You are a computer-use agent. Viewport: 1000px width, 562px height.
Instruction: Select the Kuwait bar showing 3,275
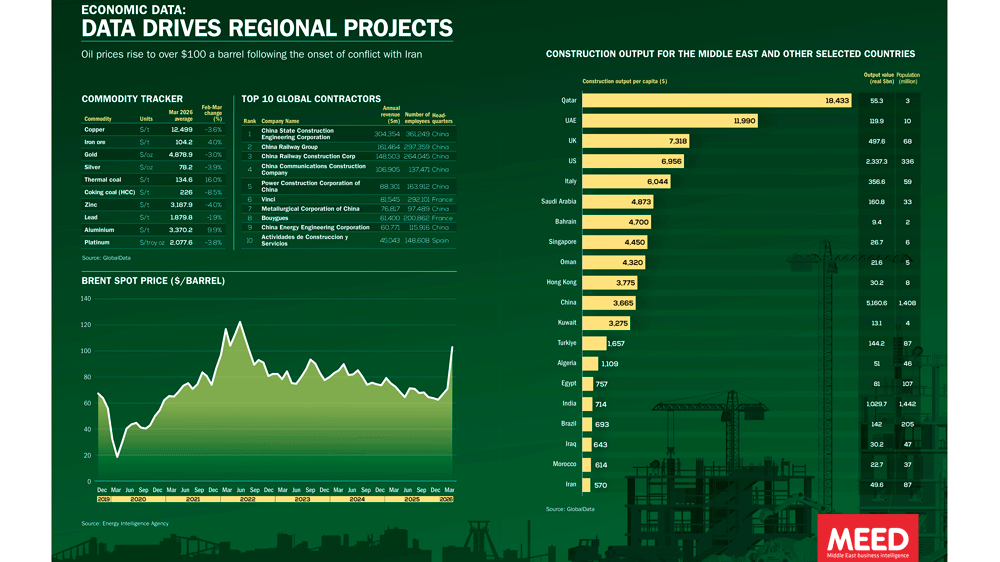click(x=605, y=323)
